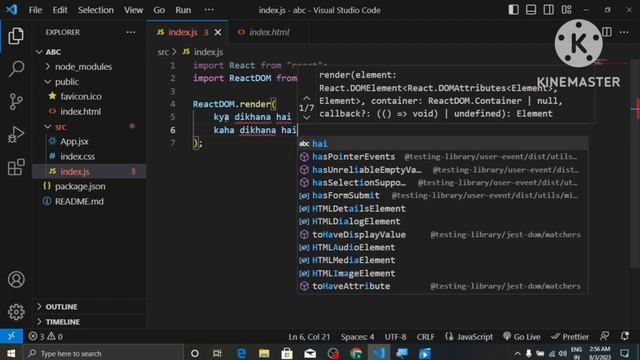This screenshot has height=360, width=640.
Task: Click the Spaces: 4 indentation setting
Action: click(x=357, y=336)
